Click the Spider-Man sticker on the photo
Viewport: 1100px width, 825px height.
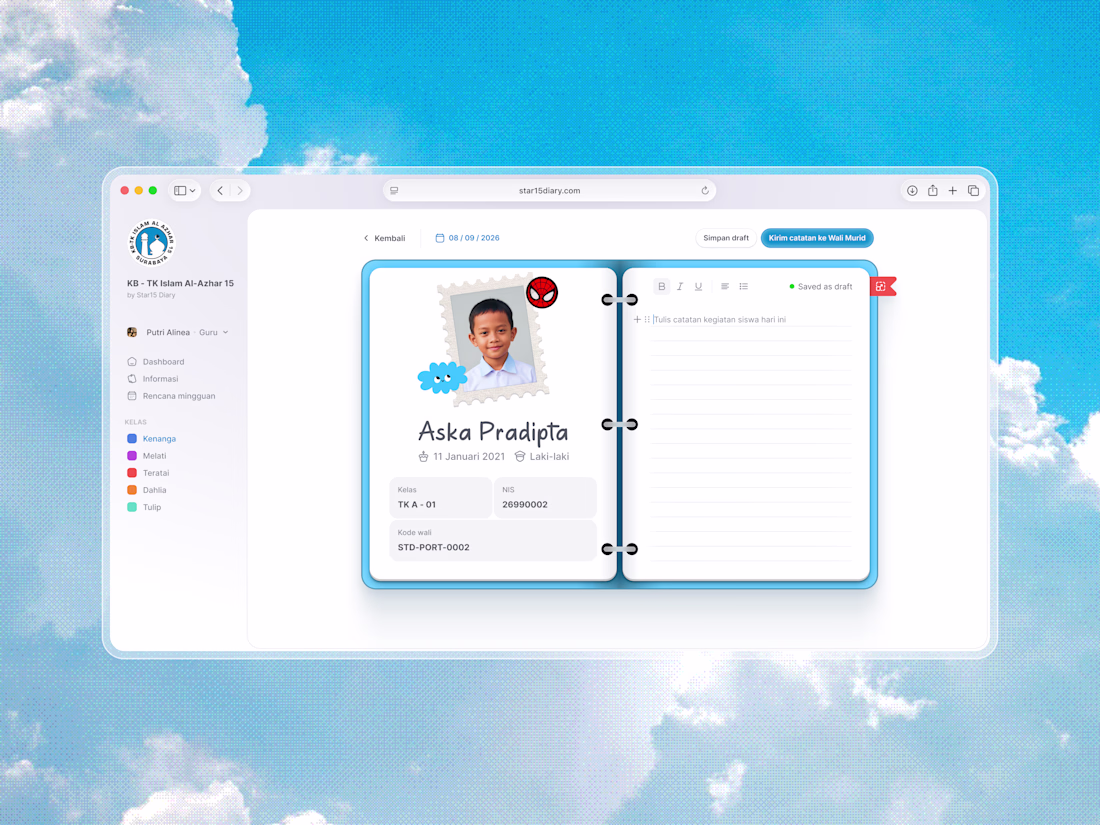click(x=542, y=293)
